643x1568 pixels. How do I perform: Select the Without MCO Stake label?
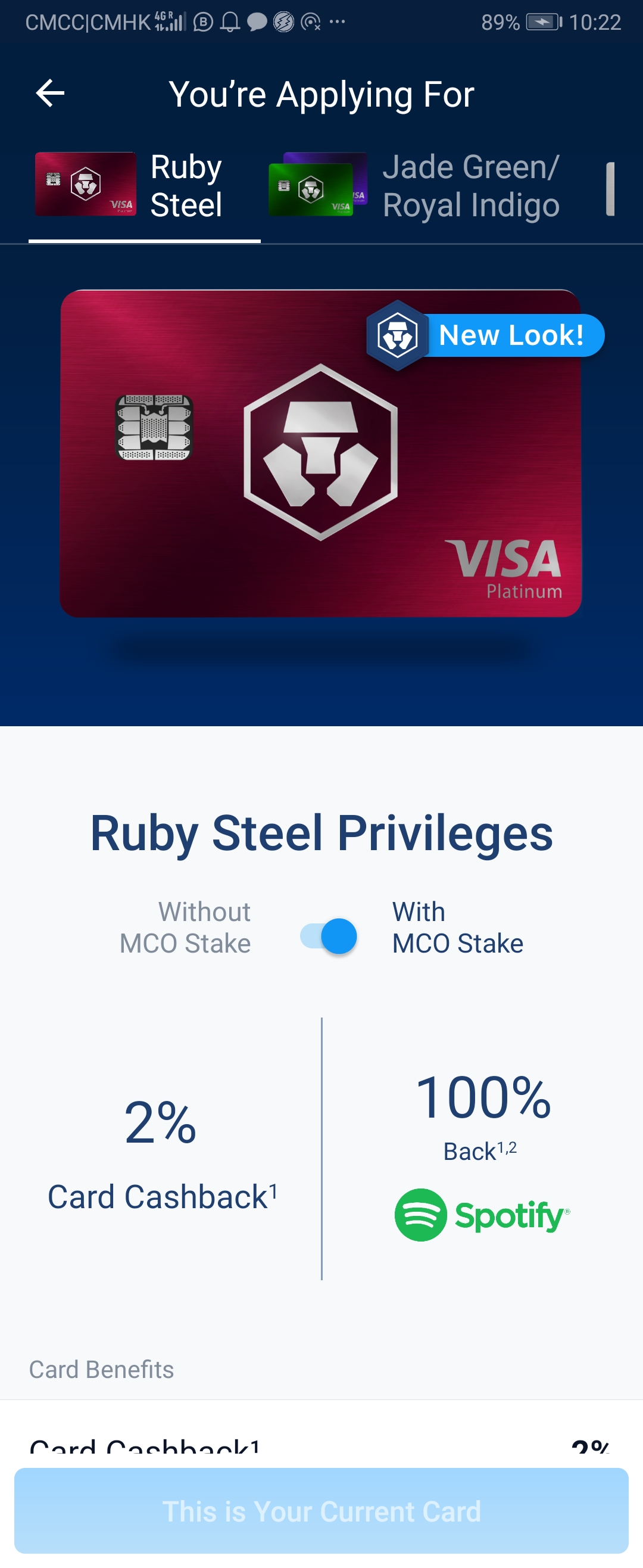pos(185,928)
